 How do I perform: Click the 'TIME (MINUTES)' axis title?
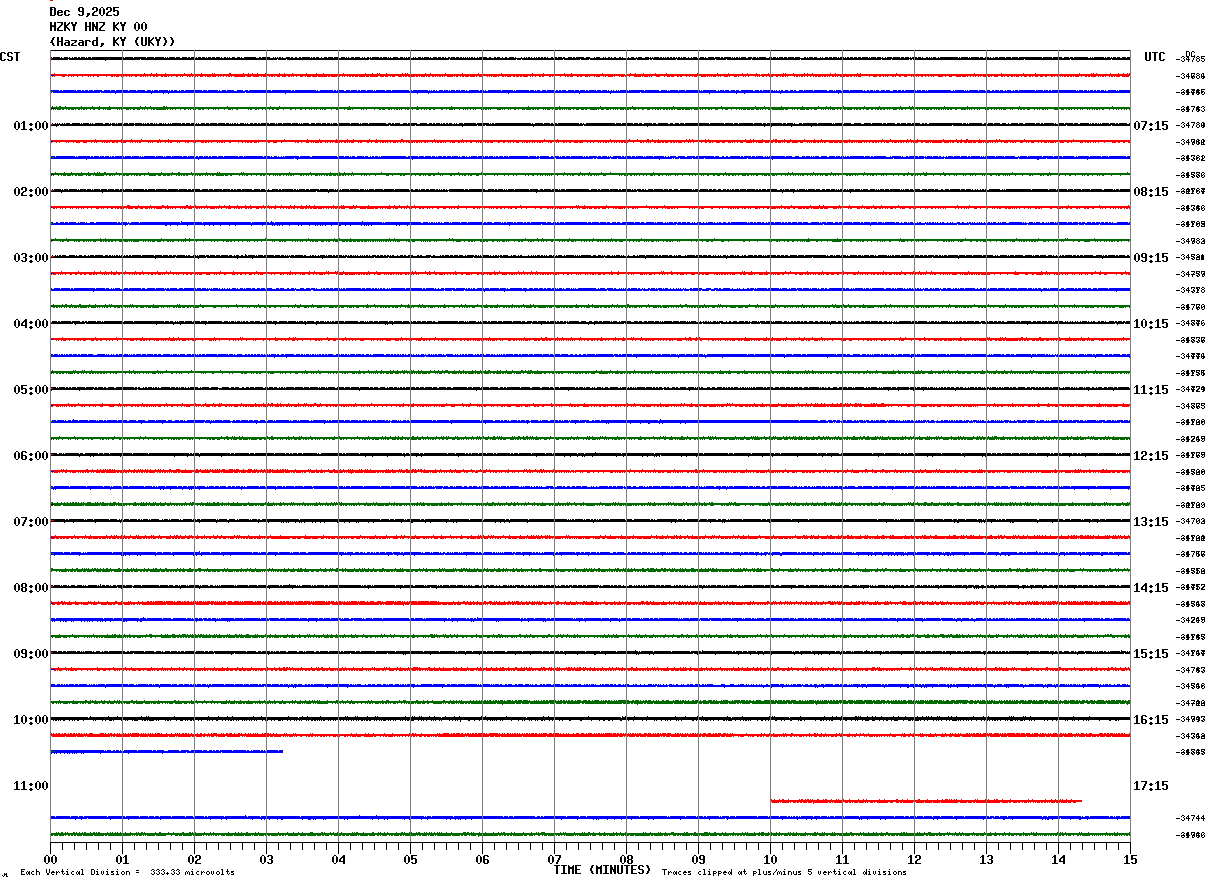(x=602, y=870)
